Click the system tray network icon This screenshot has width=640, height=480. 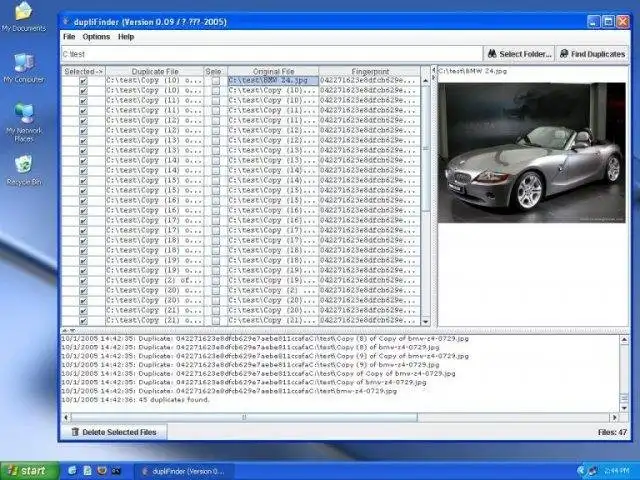tap(592, 471)
